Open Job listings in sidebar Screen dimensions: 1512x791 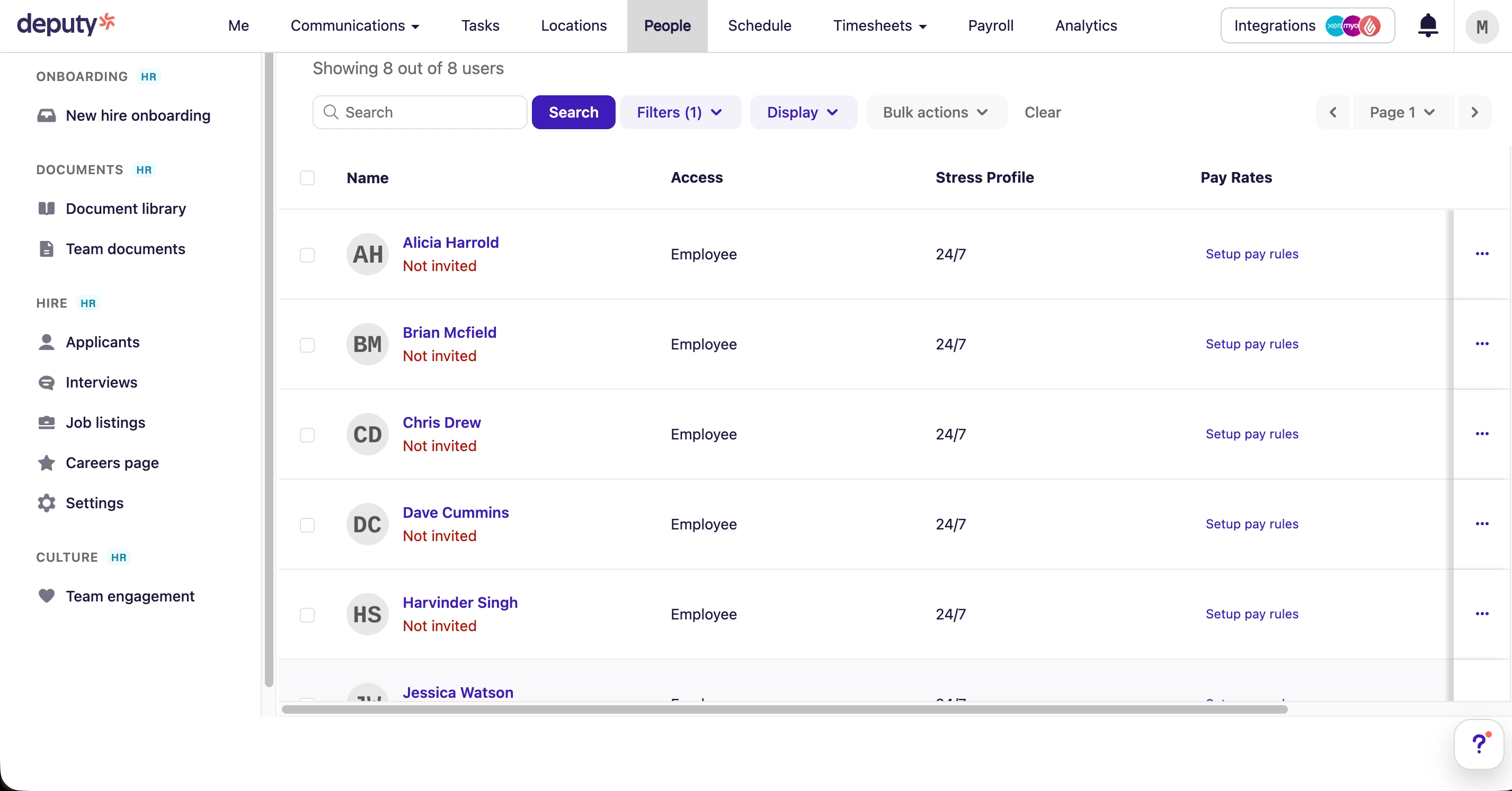(x=105, y=422)
